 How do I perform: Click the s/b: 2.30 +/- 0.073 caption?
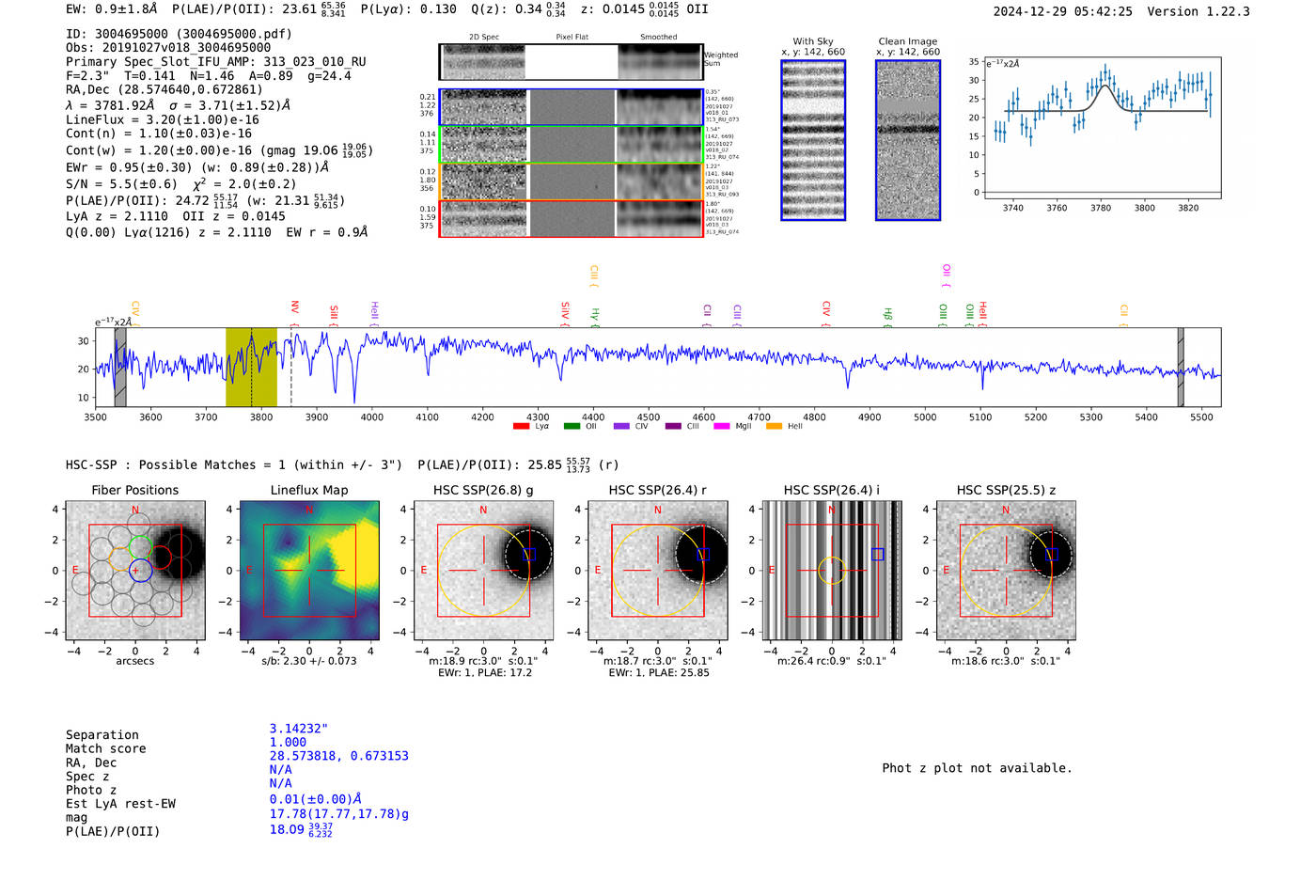[x=309, y=661]
